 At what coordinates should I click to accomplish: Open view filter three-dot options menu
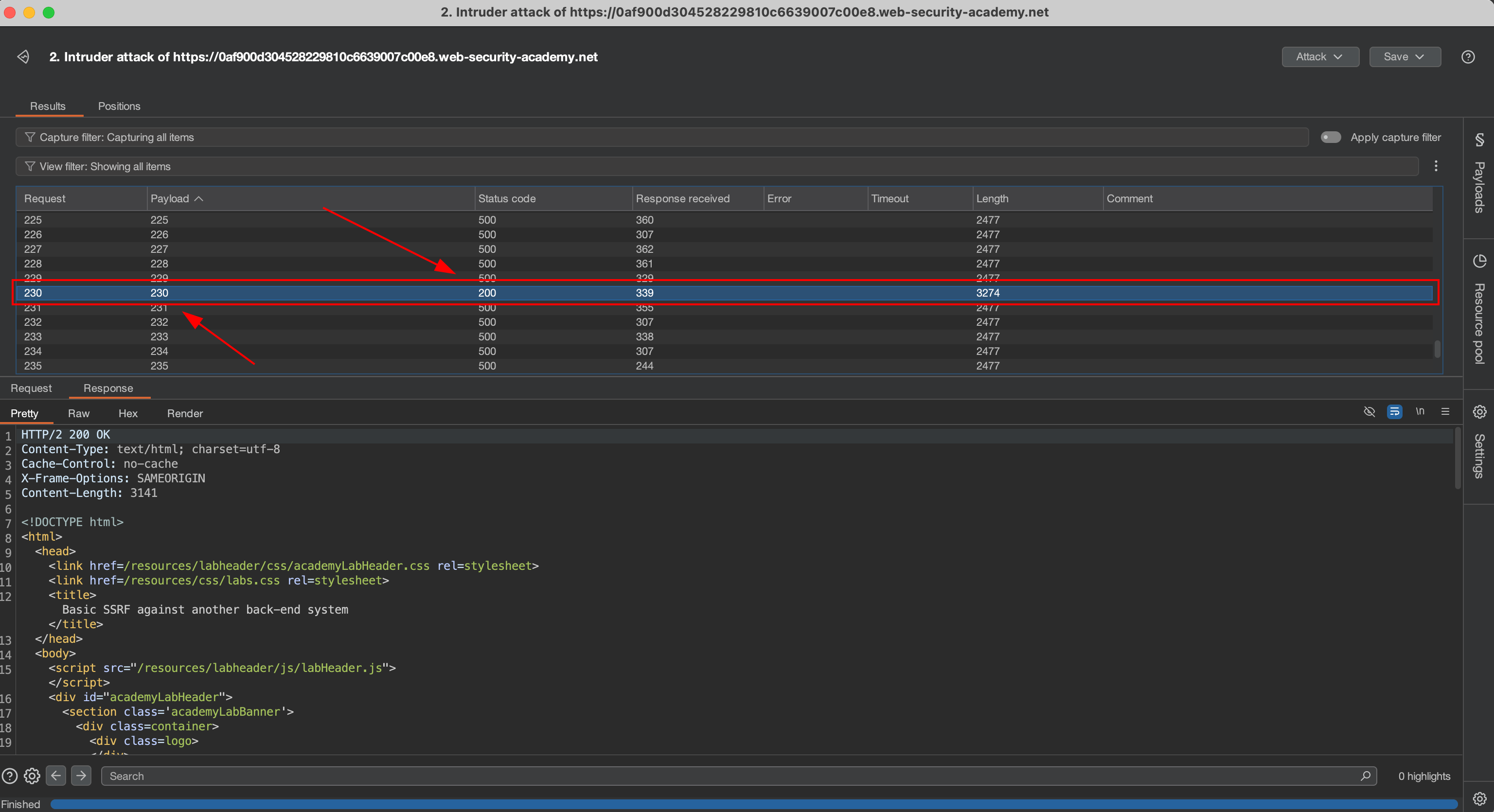(x=1436, y=166)
